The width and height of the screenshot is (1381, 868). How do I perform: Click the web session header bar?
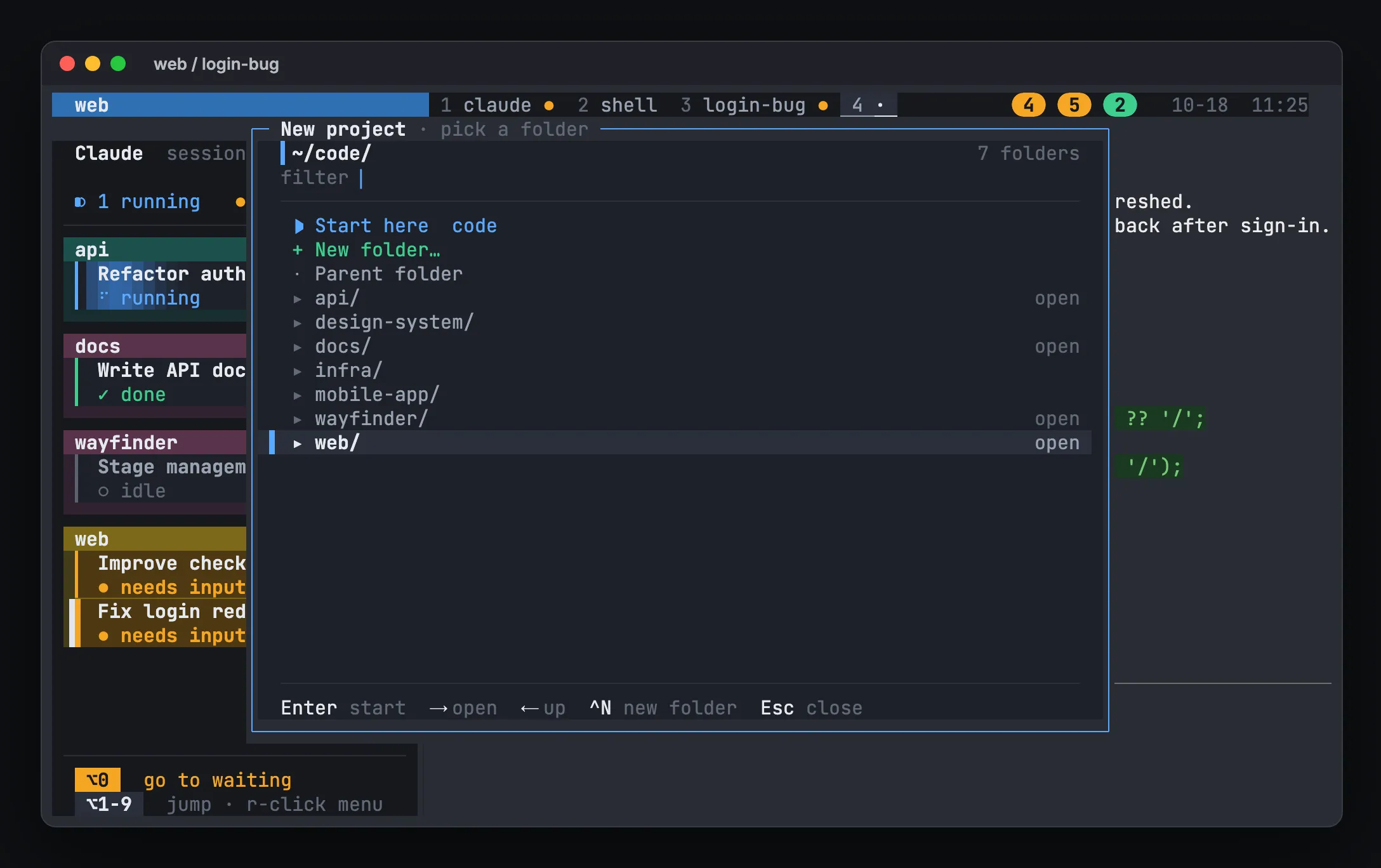click(241, 105)
